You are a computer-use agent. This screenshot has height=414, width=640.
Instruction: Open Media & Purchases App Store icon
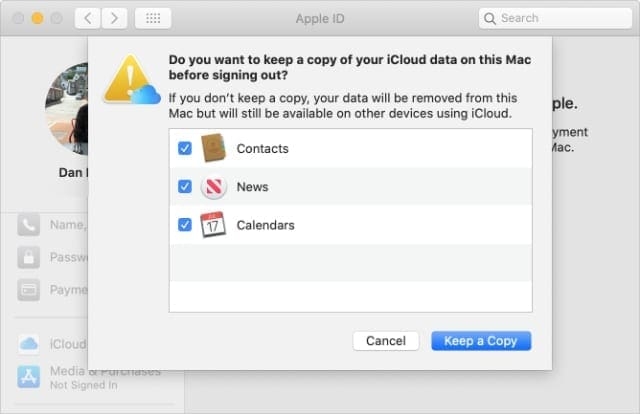pos(28,377)
